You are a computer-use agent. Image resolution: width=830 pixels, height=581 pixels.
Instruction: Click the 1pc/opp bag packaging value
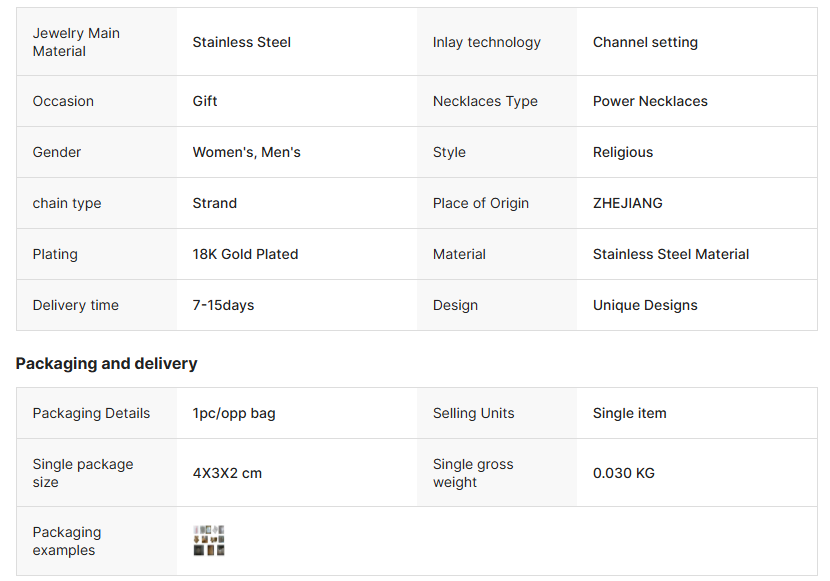(x=234, y=413)
